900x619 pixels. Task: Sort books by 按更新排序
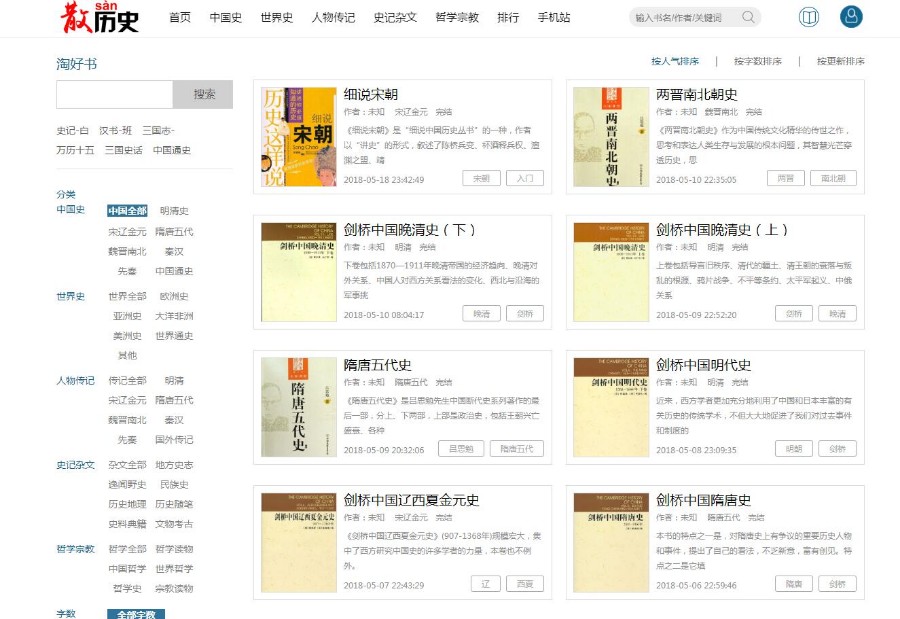[840, 61]
